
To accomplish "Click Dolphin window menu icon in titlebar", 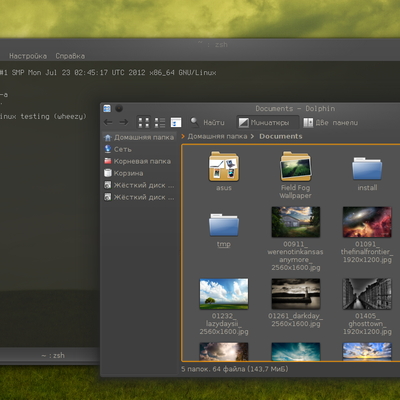I will point(107,108).
